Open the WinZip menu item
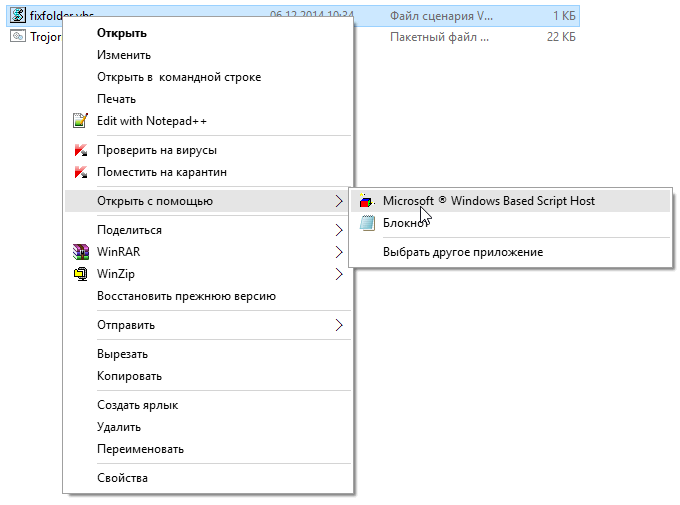 [x=208, y=274]
